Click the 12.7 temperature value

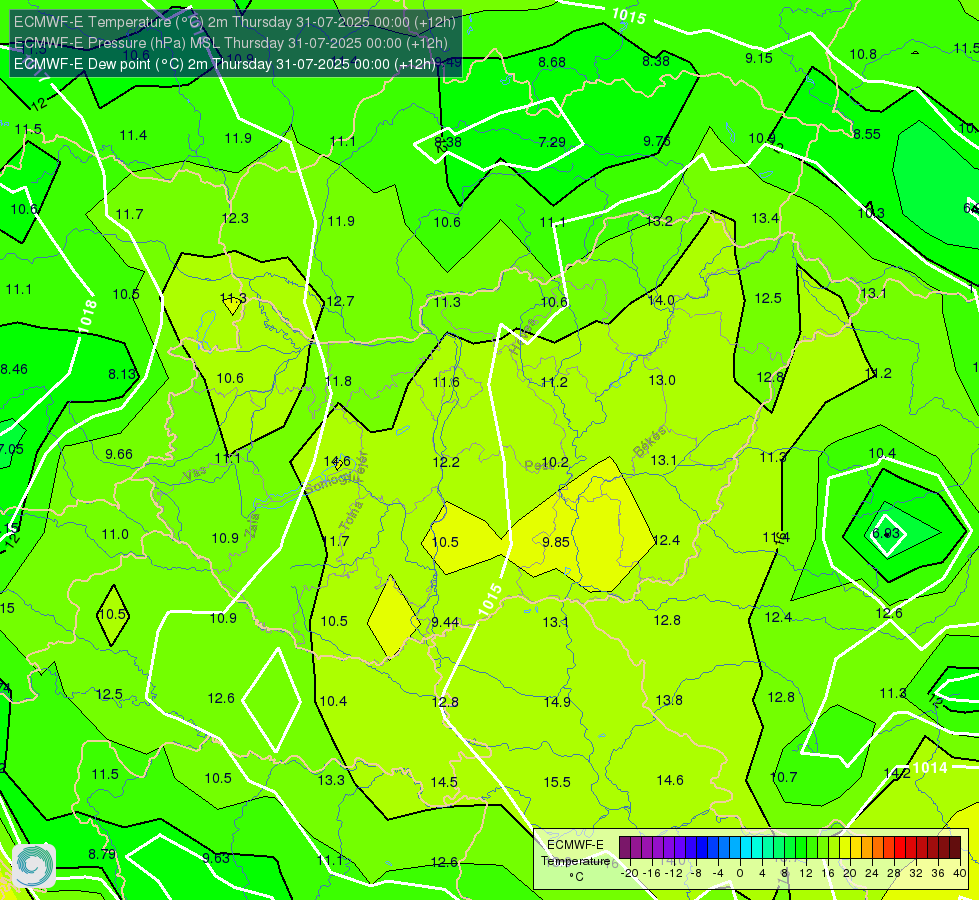(x=340, y=301)
